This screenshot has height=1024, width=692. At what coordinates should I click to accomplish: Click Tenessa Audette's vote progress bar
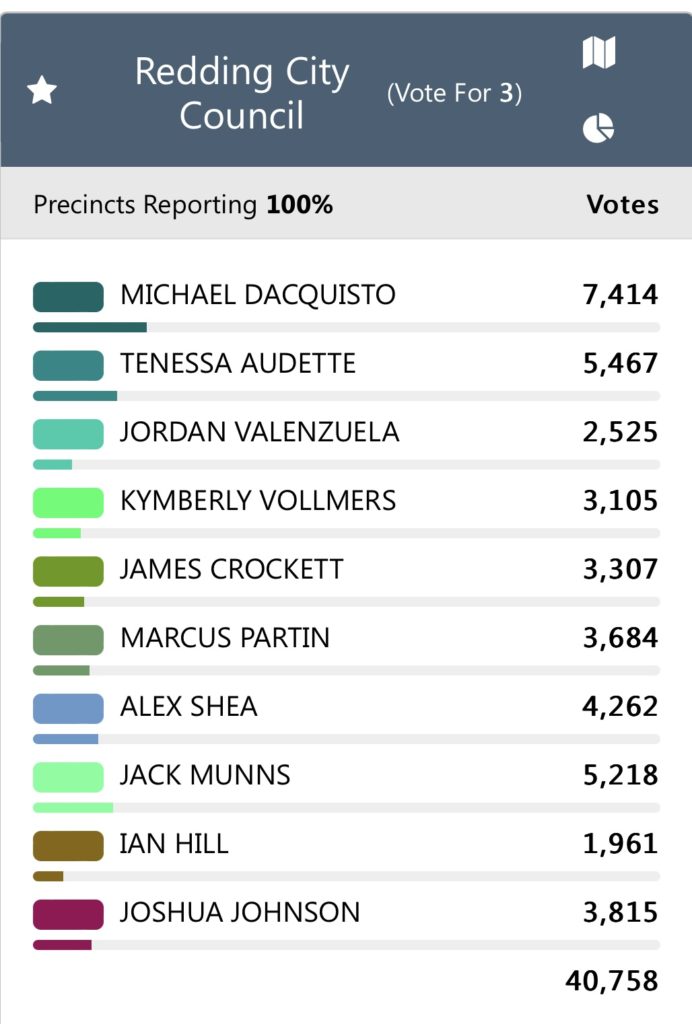pos(346,396)
